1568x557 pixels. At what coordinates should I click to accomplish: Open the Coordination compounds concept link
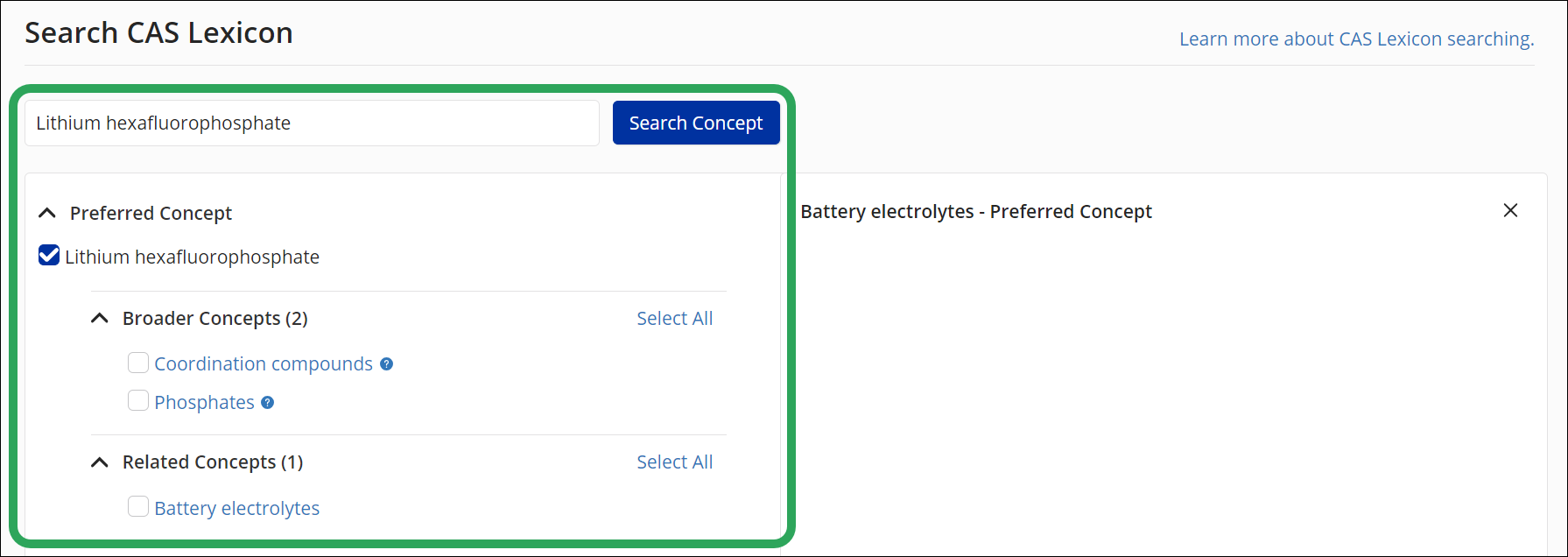click(264, 363)
